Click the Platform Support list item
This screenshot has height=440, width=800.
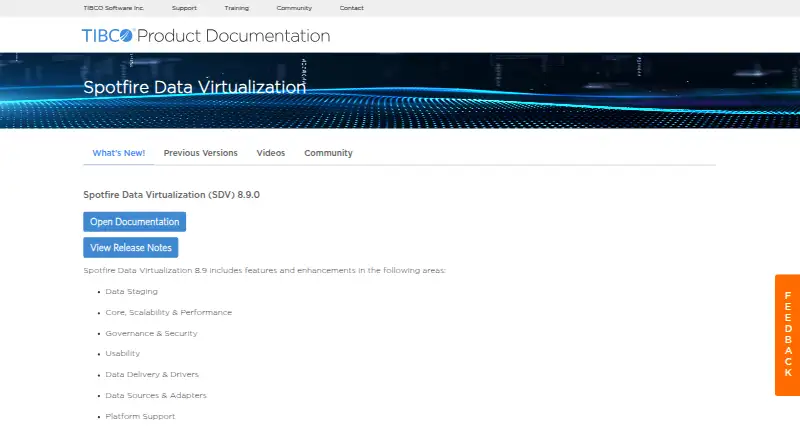(140, 417)
